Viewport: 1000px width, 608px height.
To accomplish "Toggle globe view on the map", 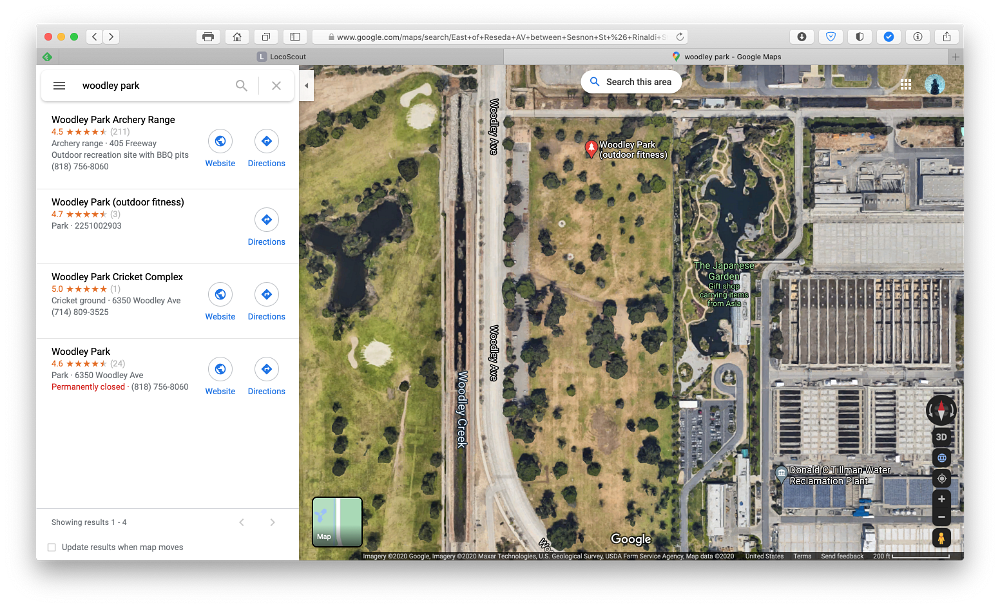I will (x=941, y=457).
